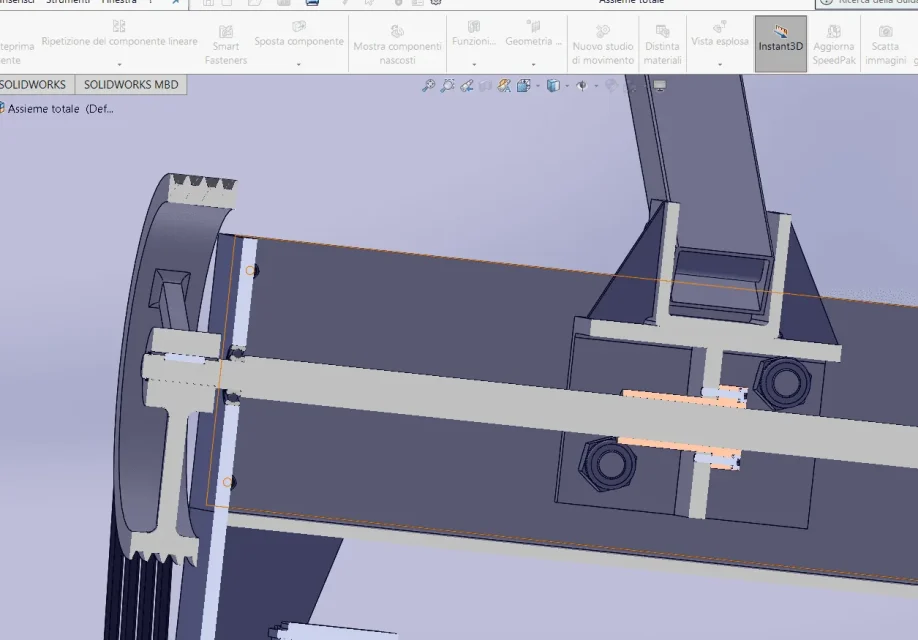Select Assieme totale (Def... tree root
The width and height of the screenshot is (918, 640).
pyautogui.click(x=57, y=109)
